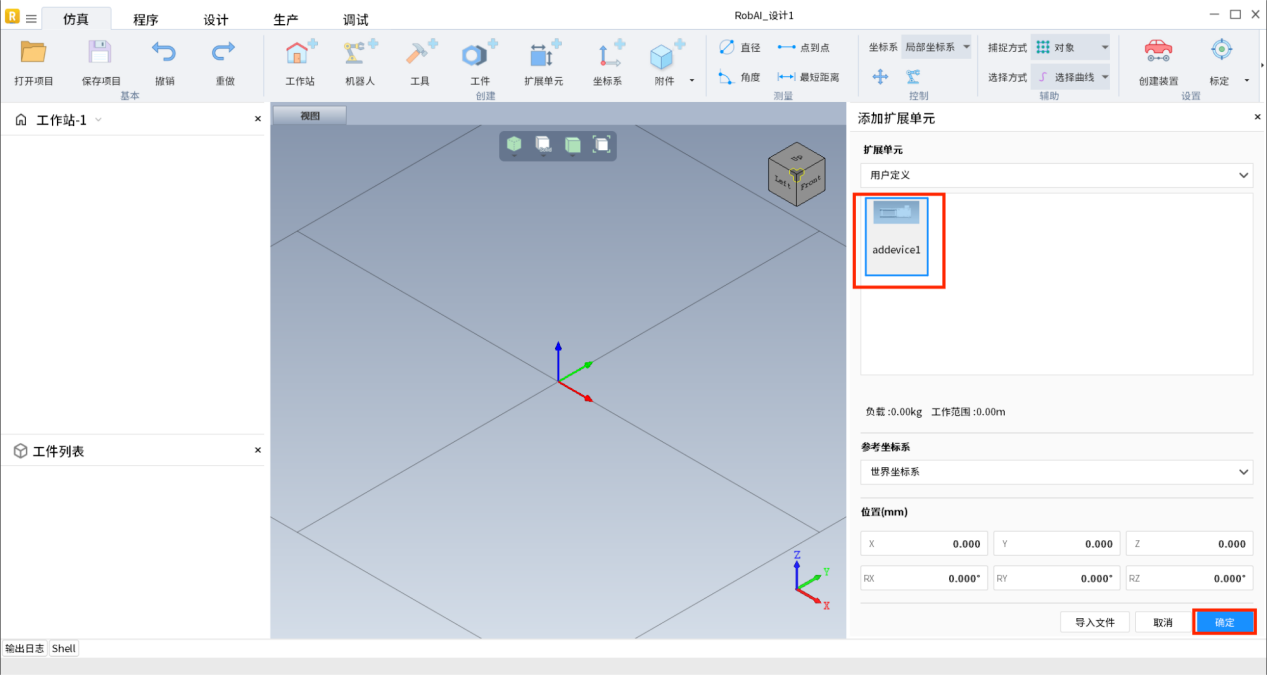Screen dimensions: 1267x675
Task: Select the Diameter measurement tool
Action: [740, 47]
